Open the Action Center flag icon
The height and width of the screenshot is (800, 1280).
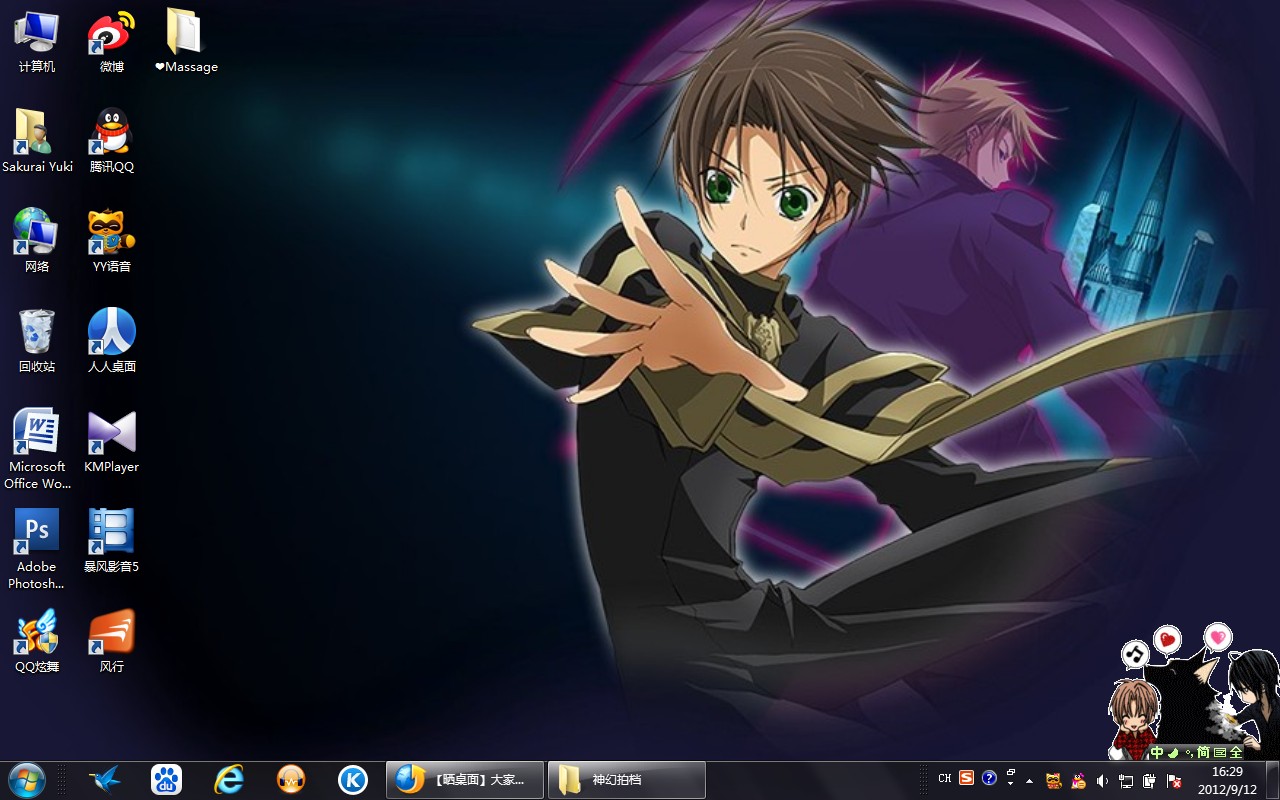click(1174, 781)
